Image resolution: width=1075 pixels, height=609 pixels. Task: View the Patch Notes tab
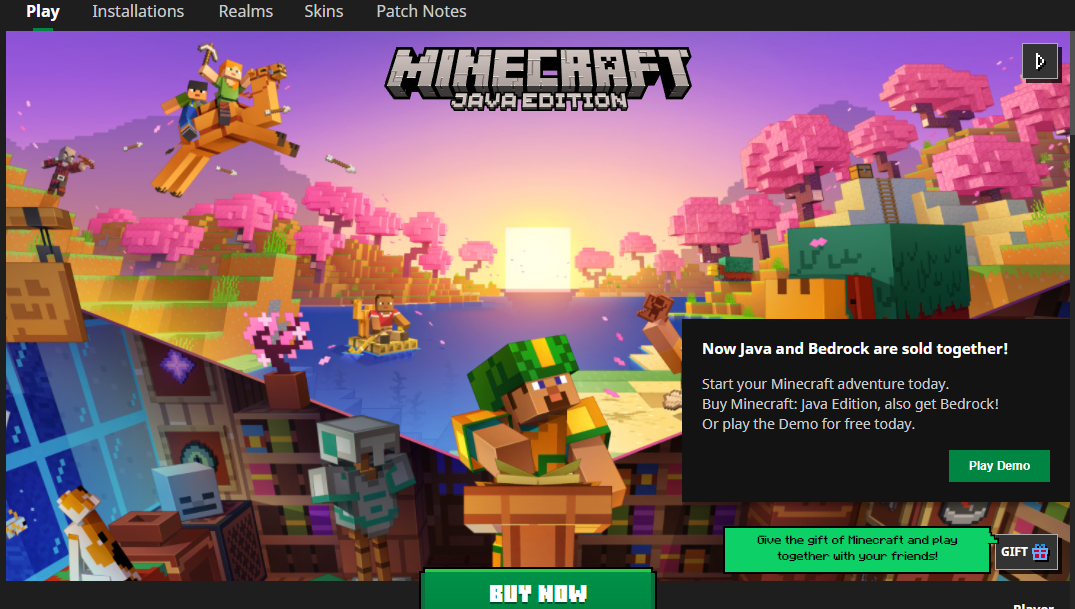click(x=421, y=12)
